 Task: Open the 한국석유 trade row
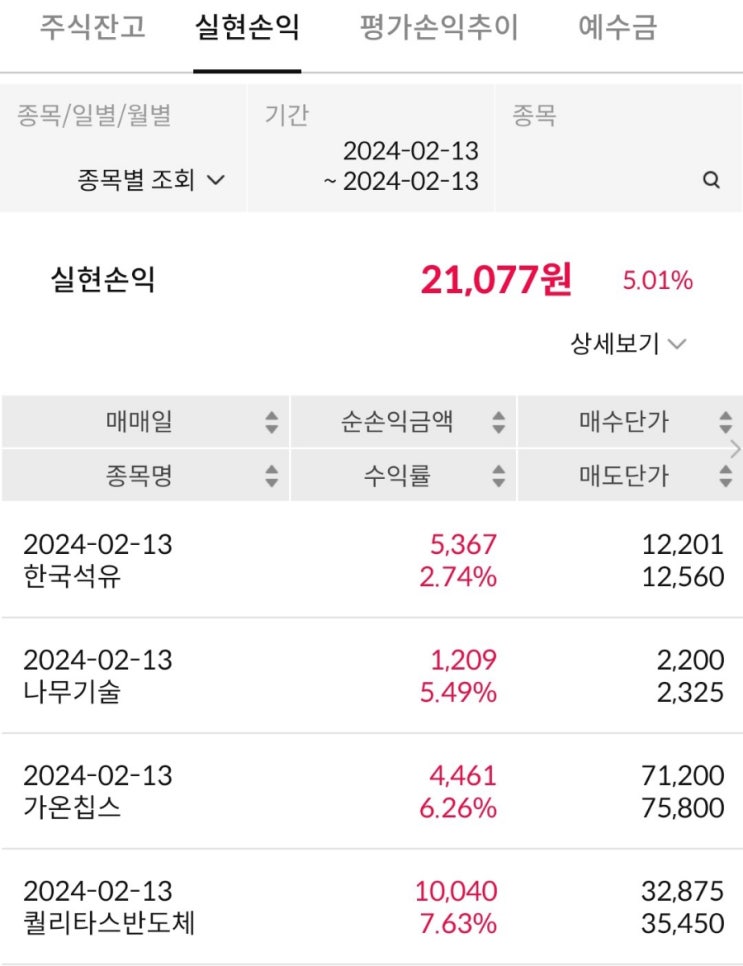pos(372,560)
